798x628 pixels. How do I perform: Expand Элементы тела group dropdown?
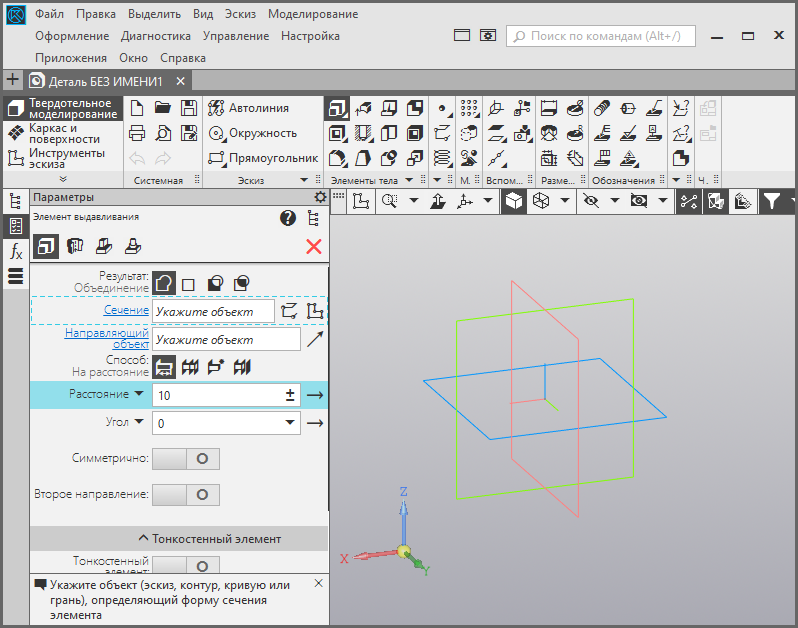coord(409,180)
